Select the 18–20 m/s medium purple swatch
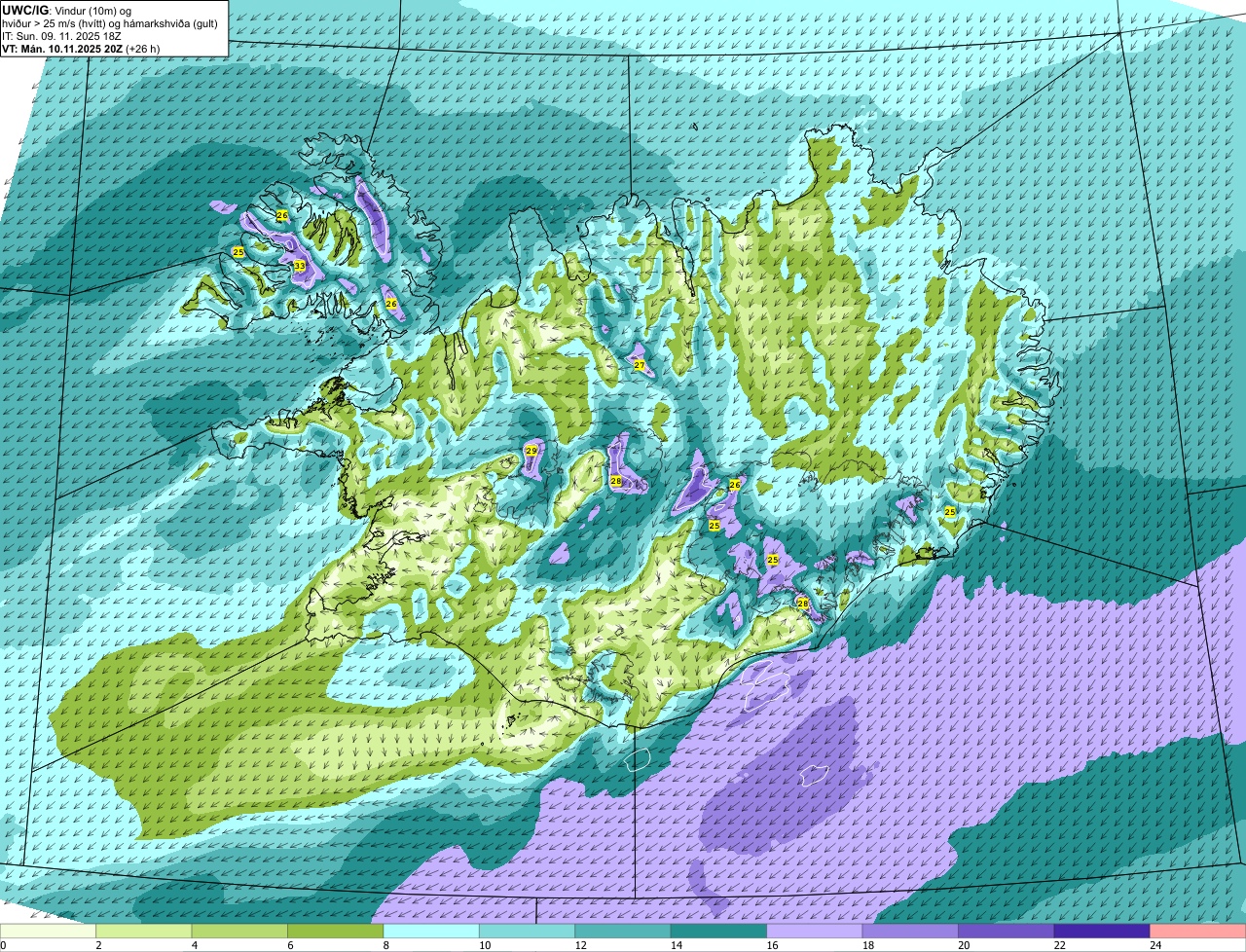This screenshot has width=1246, height=952. (911, 931)
